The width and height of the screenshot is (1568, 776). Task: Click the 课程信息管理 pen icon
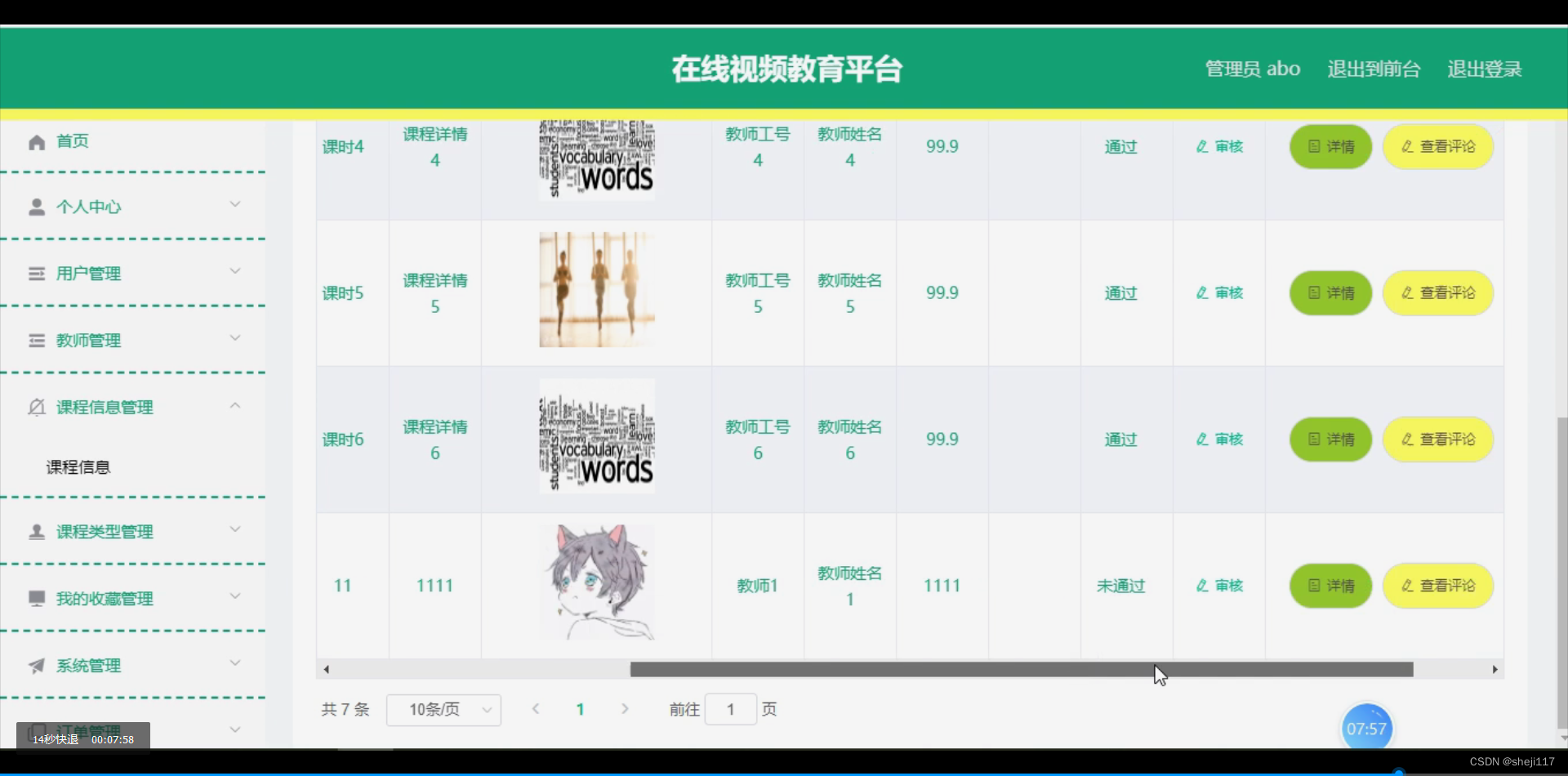[x=38, y=407]
